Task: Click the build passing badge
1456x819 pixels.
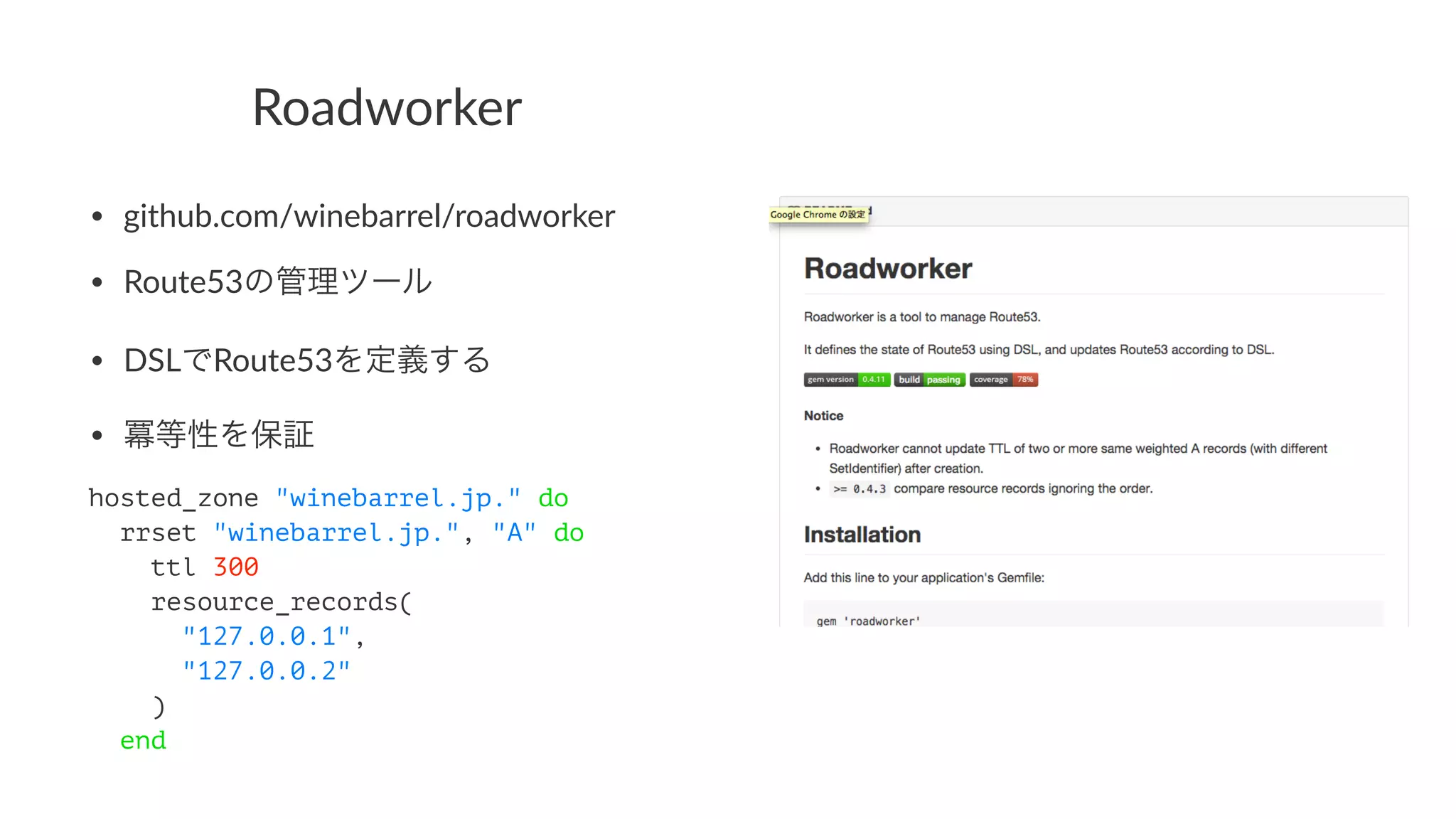Action: [x=930, y=380]
